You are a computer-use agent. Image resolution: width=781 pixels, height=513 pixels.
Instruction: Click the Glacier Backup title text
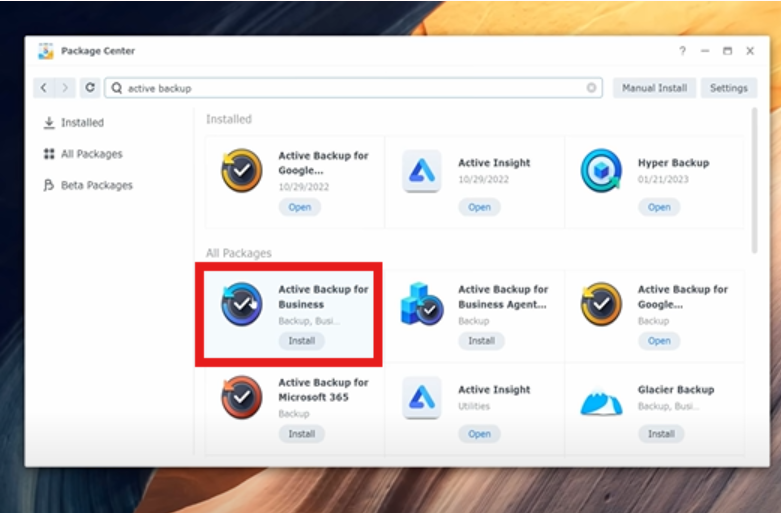coord(676,389)
